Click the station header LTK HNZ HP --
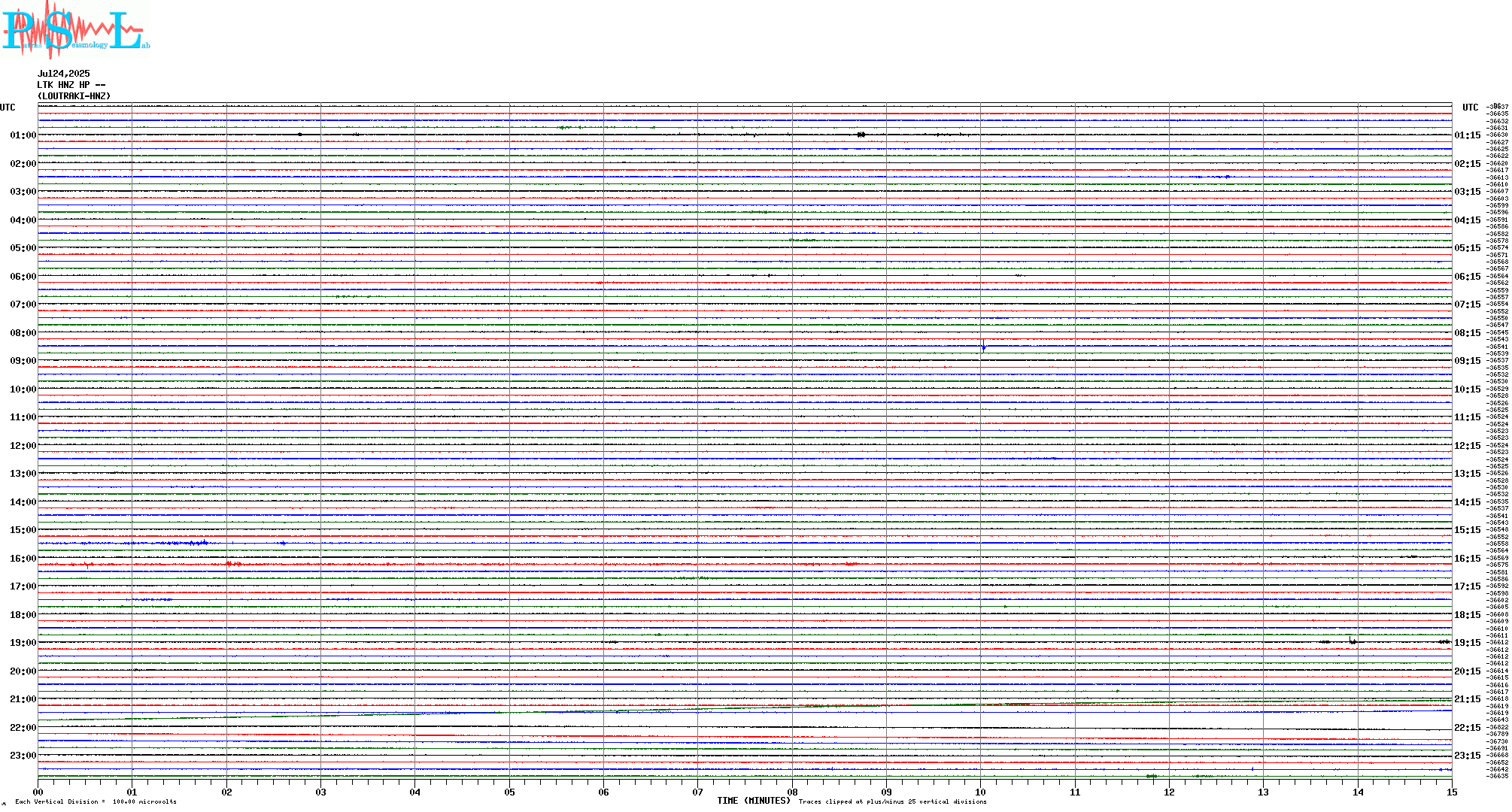 [71, 85]
